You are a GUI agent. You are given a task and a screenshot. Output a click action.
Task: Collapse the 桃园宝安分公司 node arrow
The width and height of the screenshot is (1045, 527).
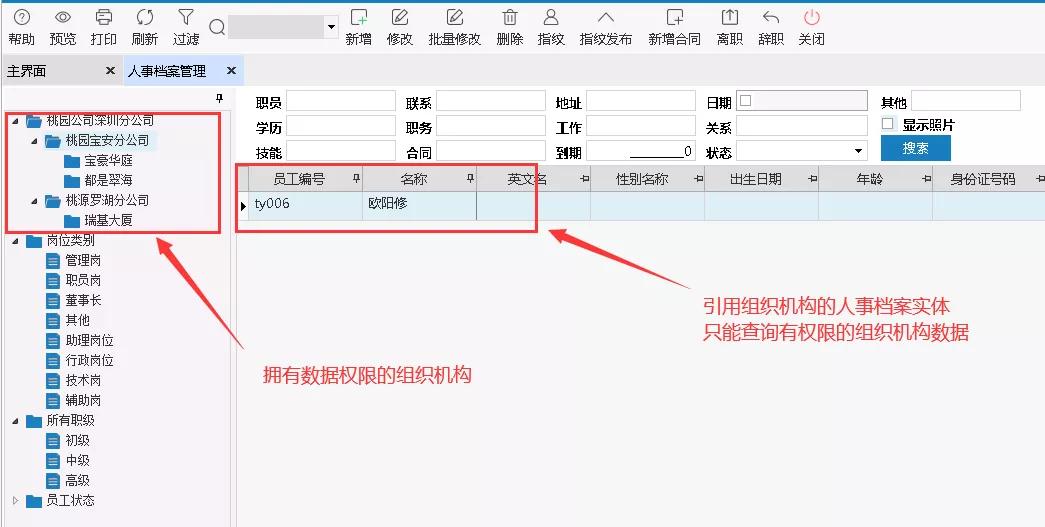(34, 141)
